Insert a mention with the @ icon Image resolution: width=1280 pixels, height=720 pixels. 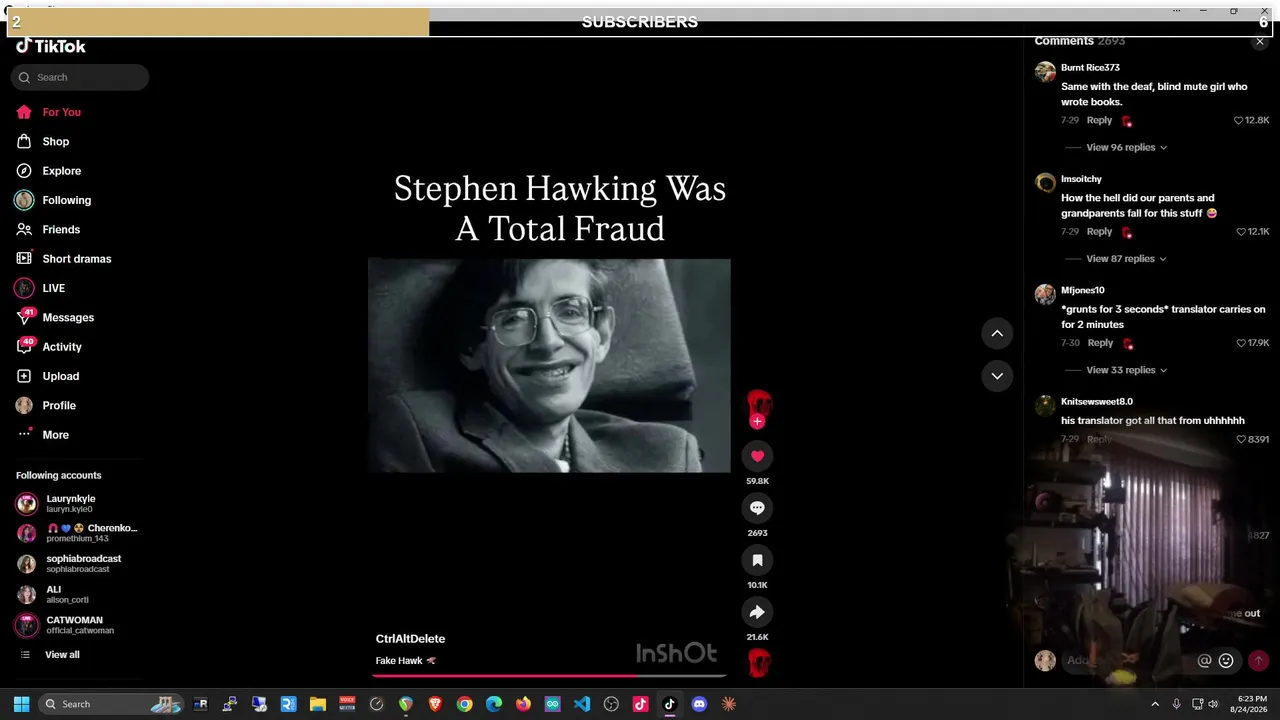1204,660
